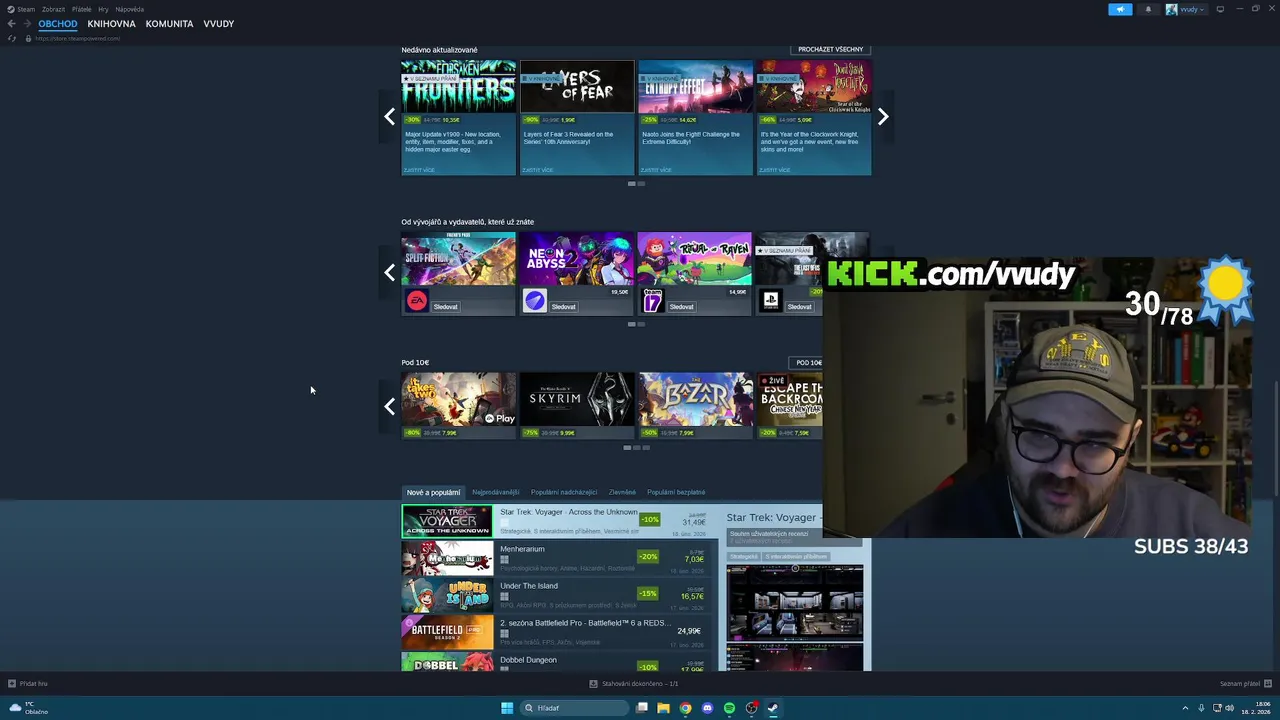This screenshot has width=1280, height=720.
Task: Click the taskbar Hľadať search box
Action: coord(575,708)
